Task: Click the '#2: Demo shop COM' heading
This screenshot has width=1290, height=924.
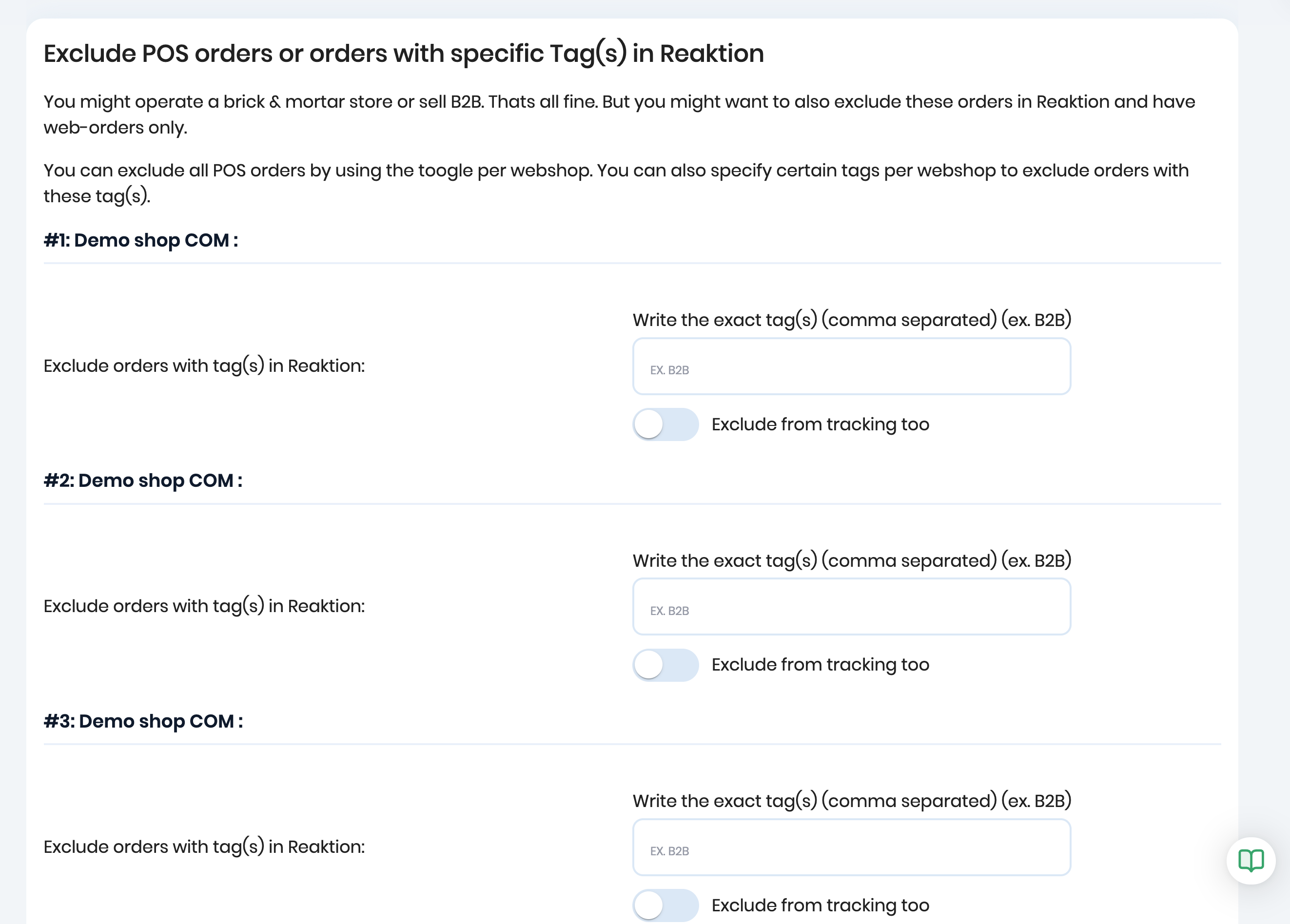Action: click(143, 481)
